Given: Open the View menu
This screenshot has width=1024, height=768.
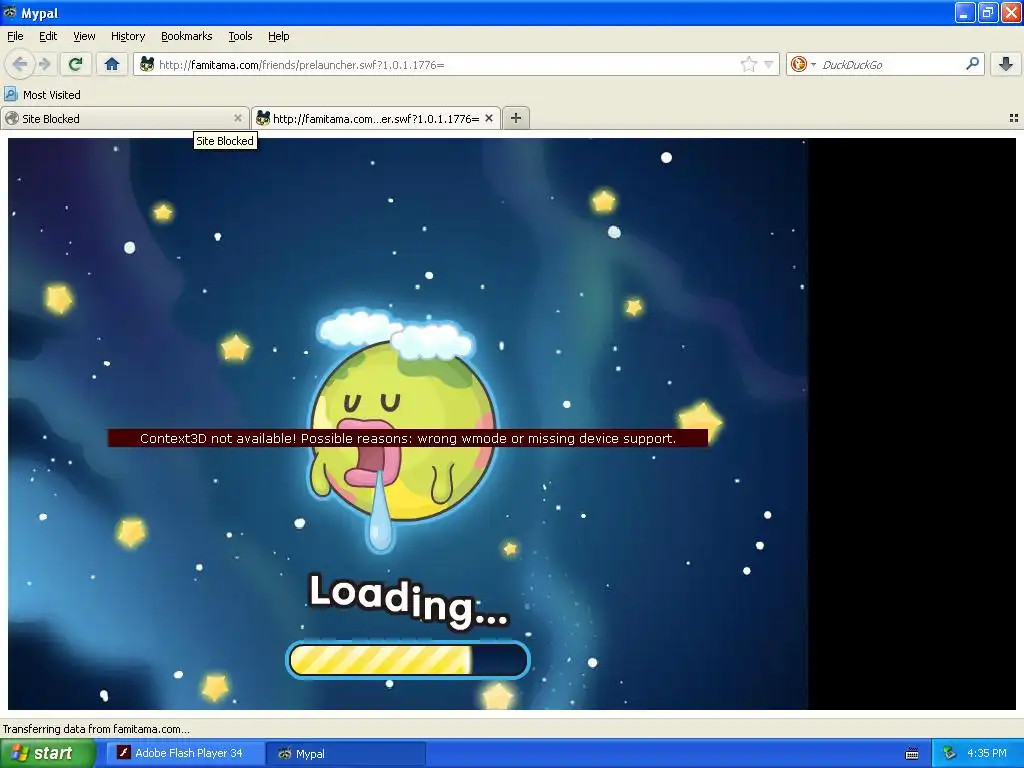Looking at the screenshot, I should point(84,36).
